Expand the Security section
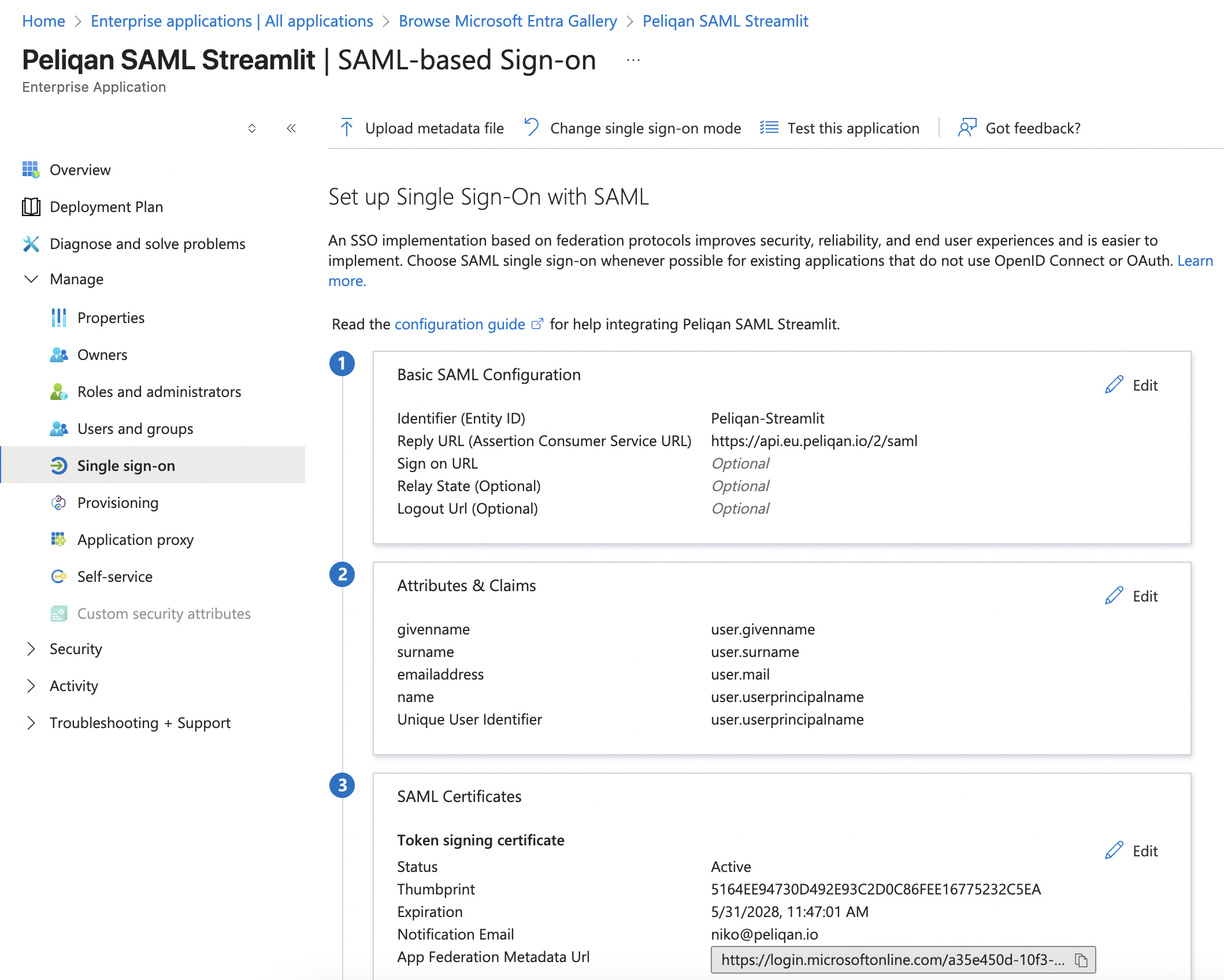The width and height of the screenshot is (1224, 980). (x=31, y=649)
